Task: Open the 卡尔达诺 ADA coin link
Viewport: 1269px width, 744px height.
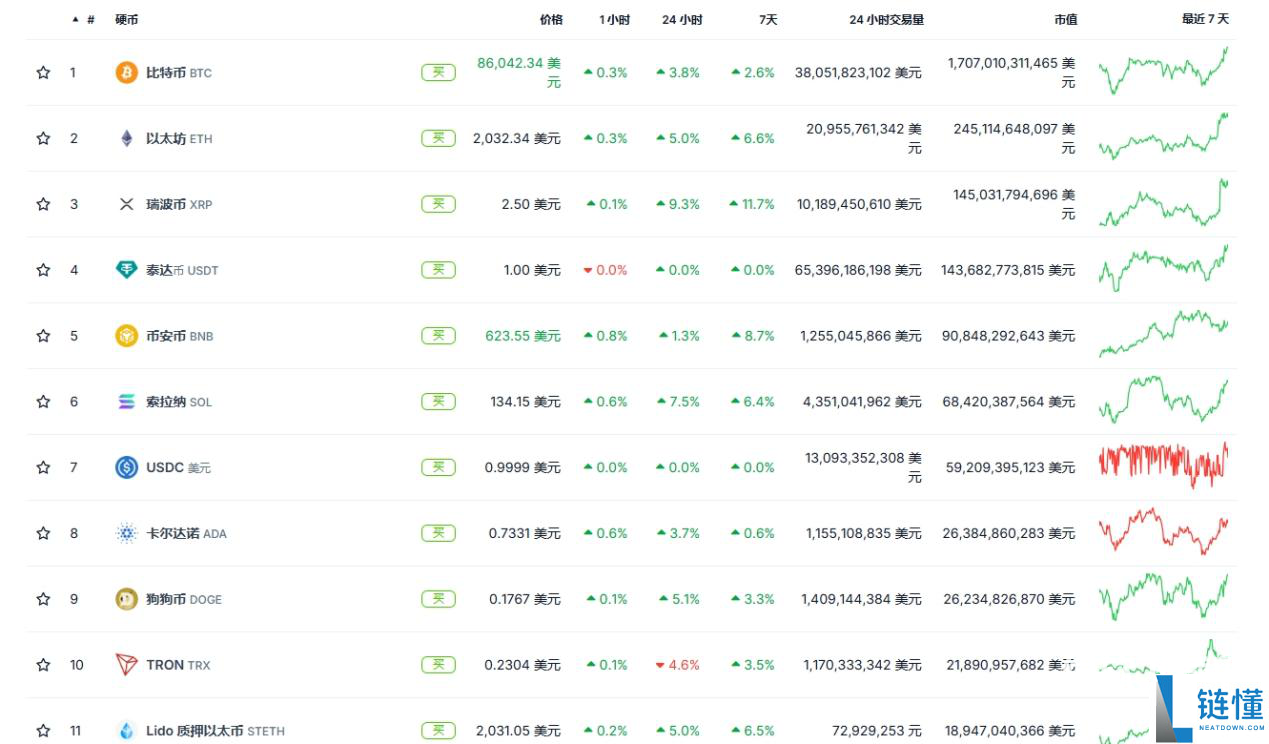Action: 186,534
